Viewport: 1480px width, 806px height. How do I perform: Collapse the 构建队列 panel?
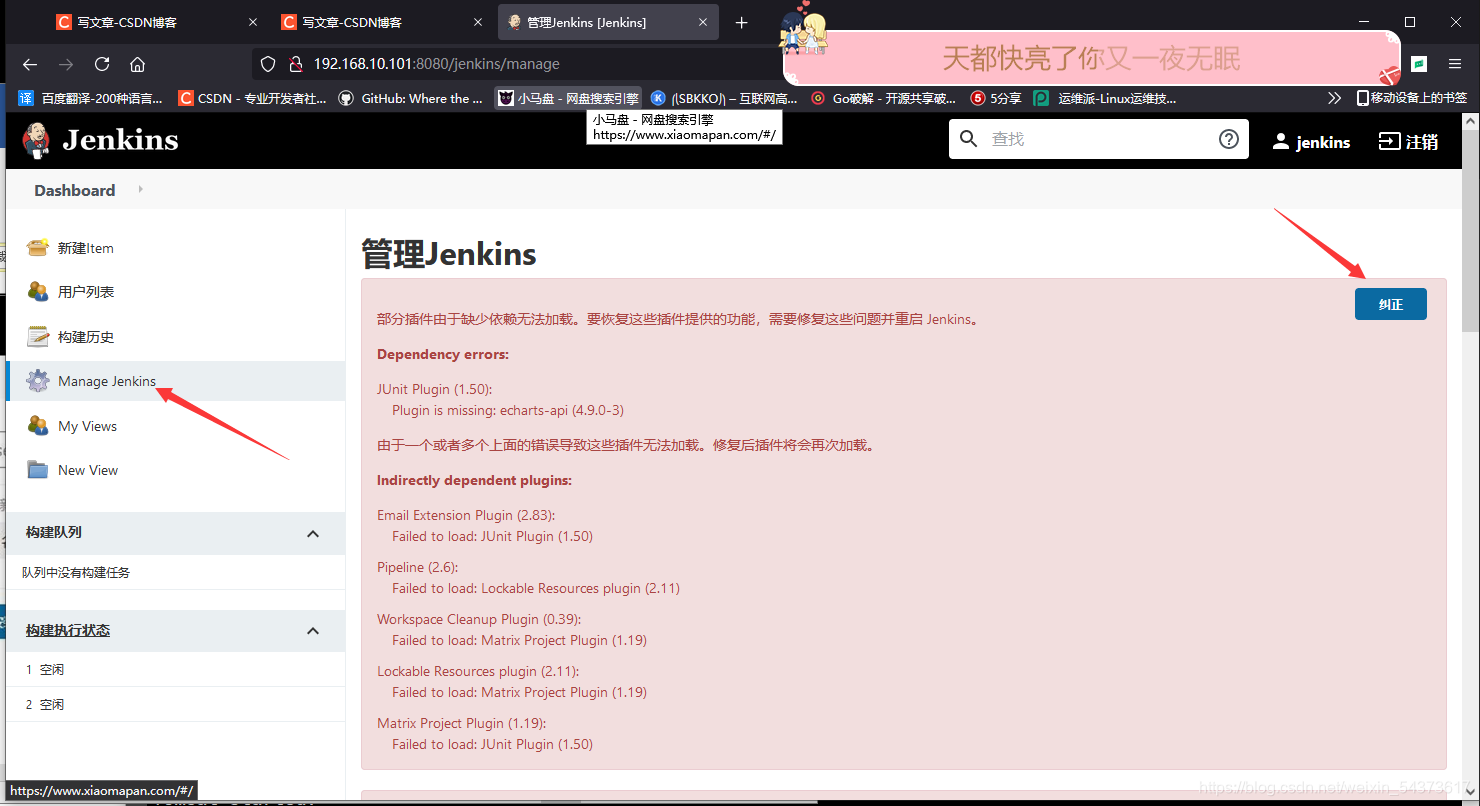[313, 534]
